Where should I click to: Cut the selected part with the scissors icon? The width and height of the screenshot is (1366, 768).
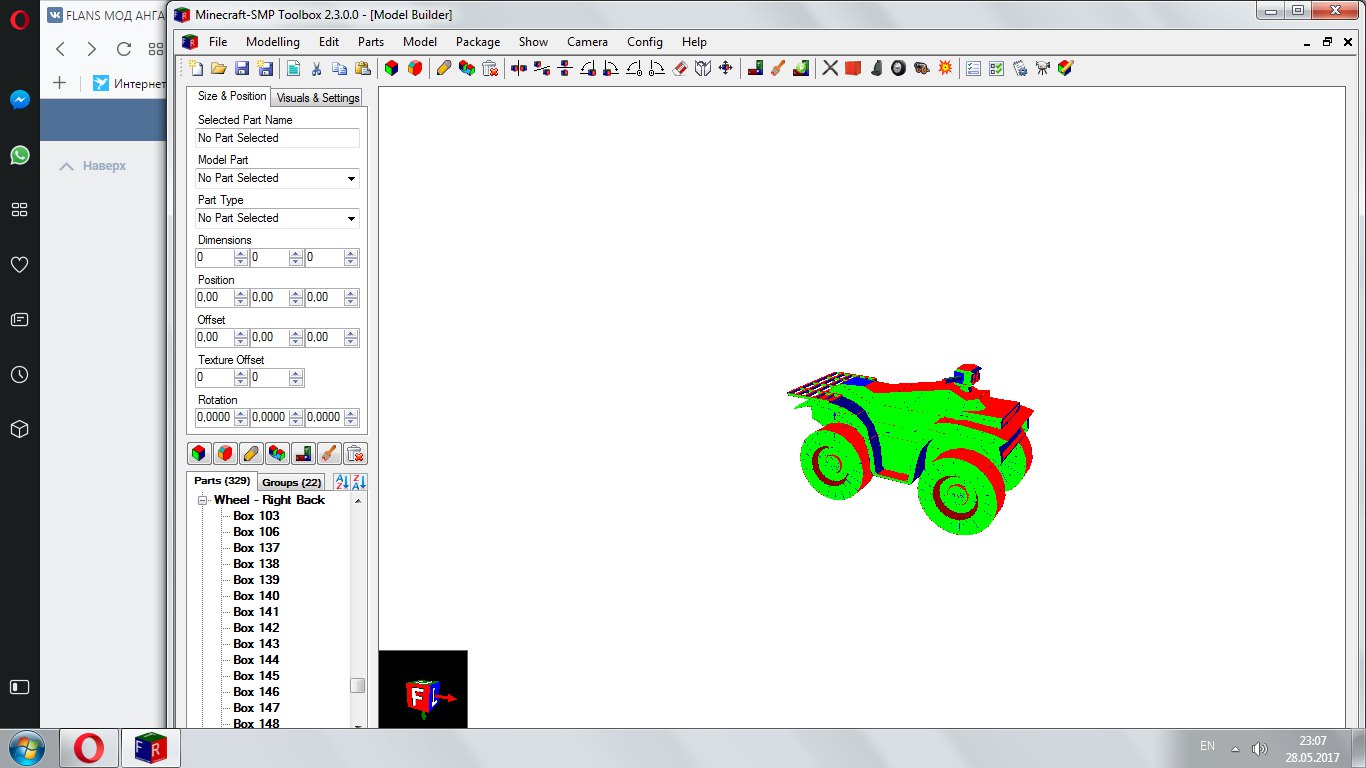316,68
